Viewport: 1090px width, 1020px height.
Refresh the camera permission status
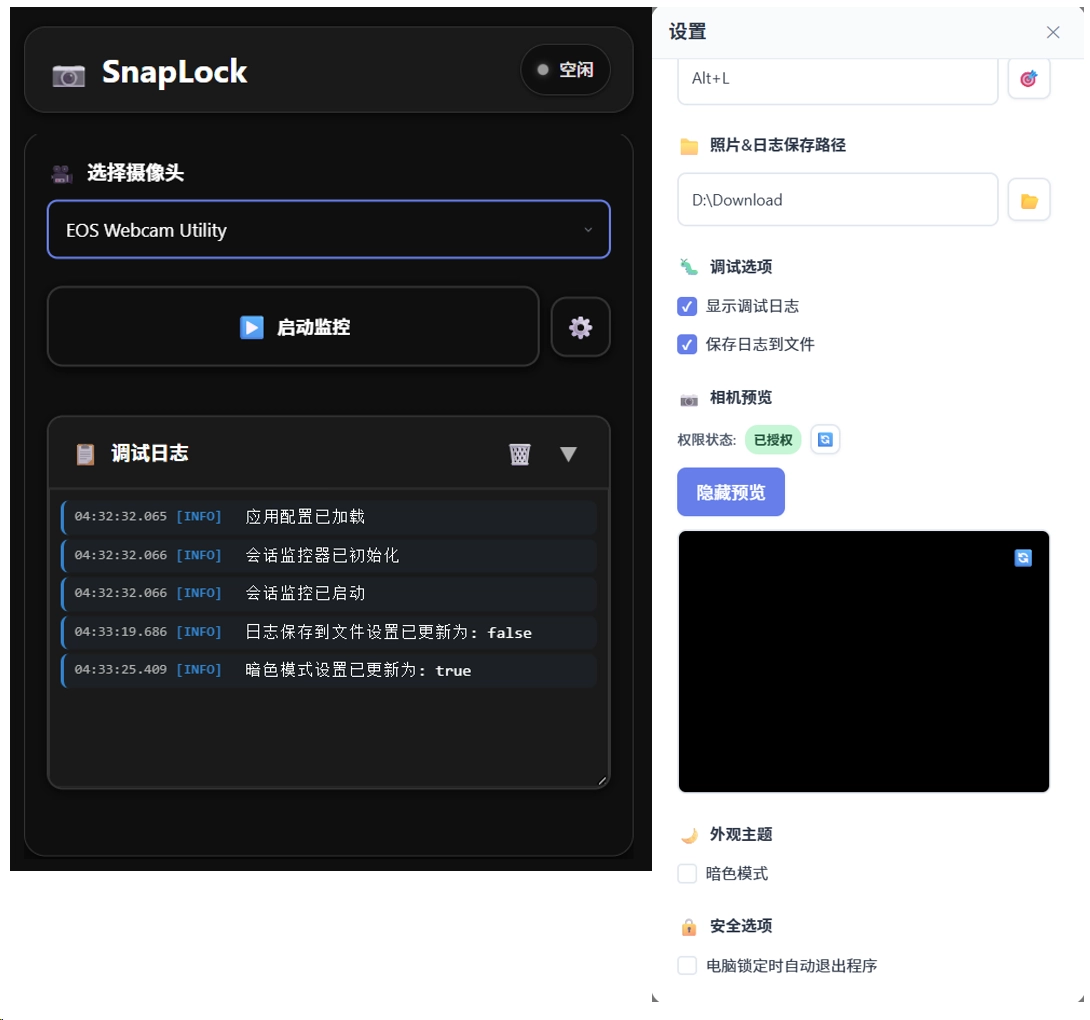coord(825,439)
